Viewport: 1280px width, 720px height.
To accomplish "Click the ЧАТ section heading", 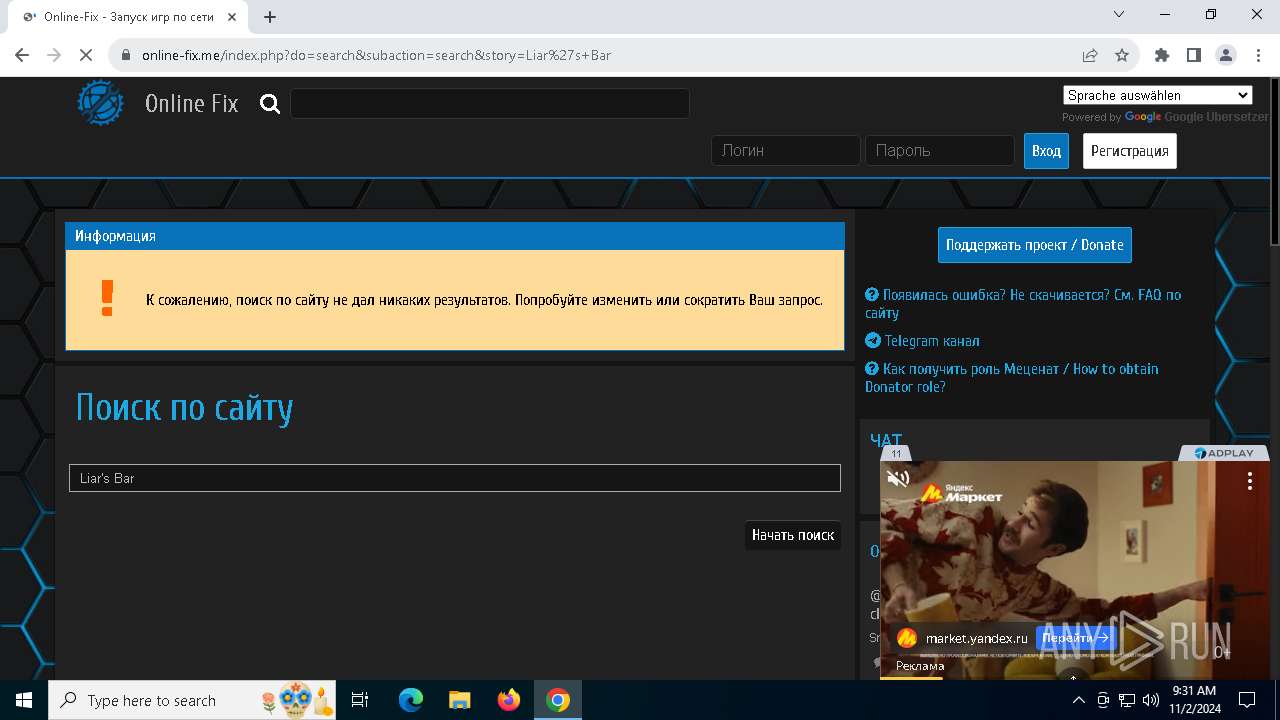I will coord(886,440).
